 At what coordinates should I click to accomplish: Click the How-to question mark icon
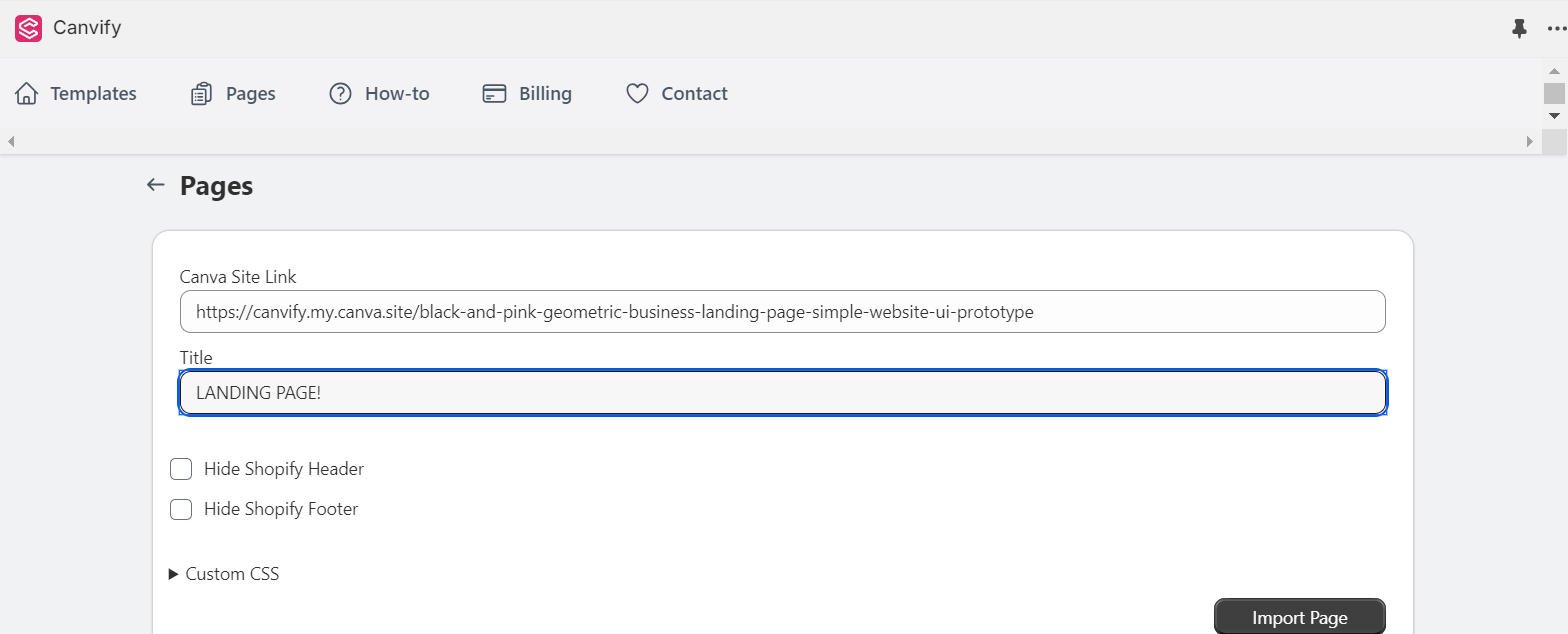[x=341, y=94]
